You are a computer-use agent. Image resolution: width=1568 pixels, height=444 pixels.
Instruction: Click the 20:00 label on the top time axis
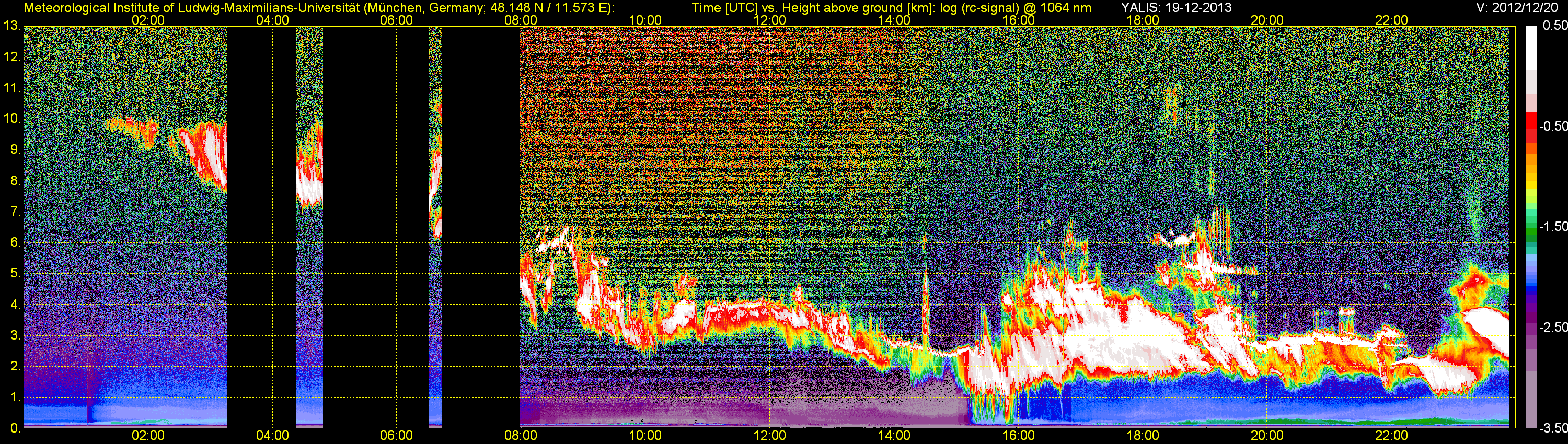tap(1267, 20)
